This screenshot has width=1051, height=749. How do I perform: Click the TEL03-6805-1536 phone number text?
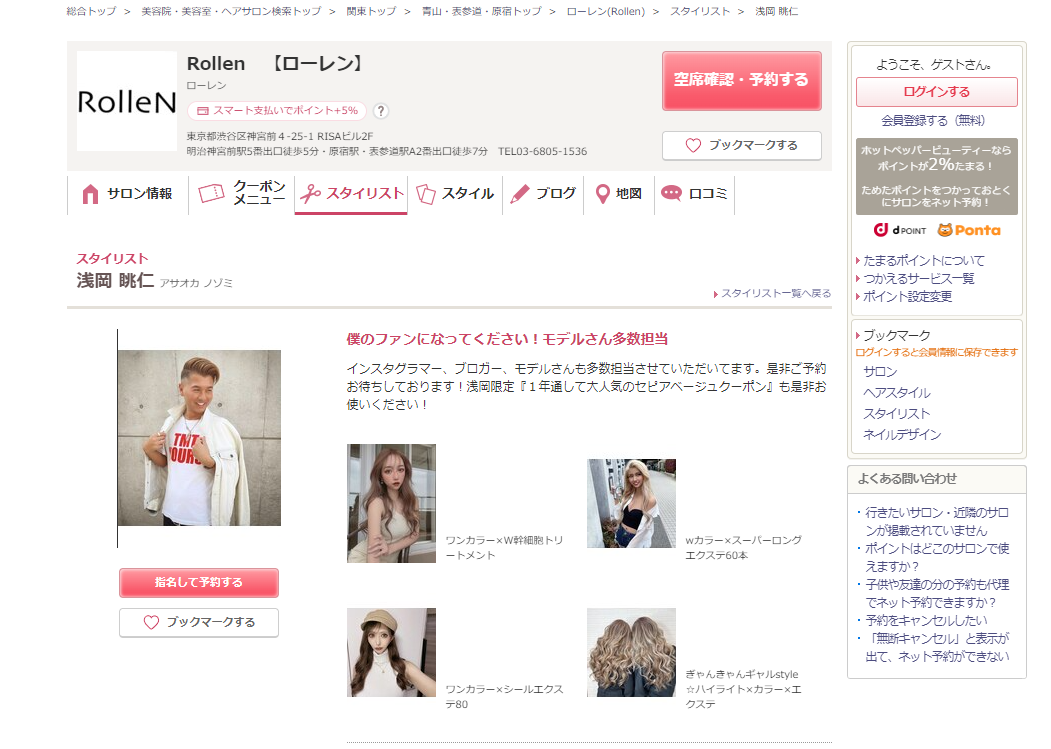[542, 152]
